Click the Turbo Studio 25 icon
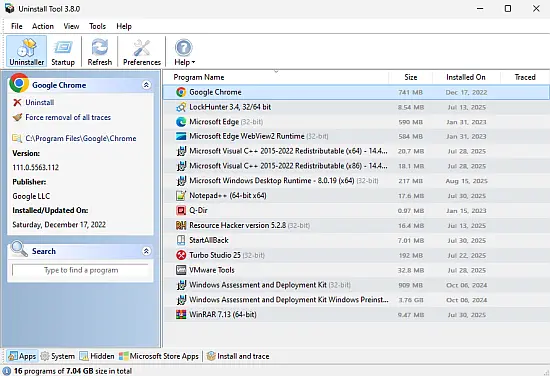 [181, 255]
